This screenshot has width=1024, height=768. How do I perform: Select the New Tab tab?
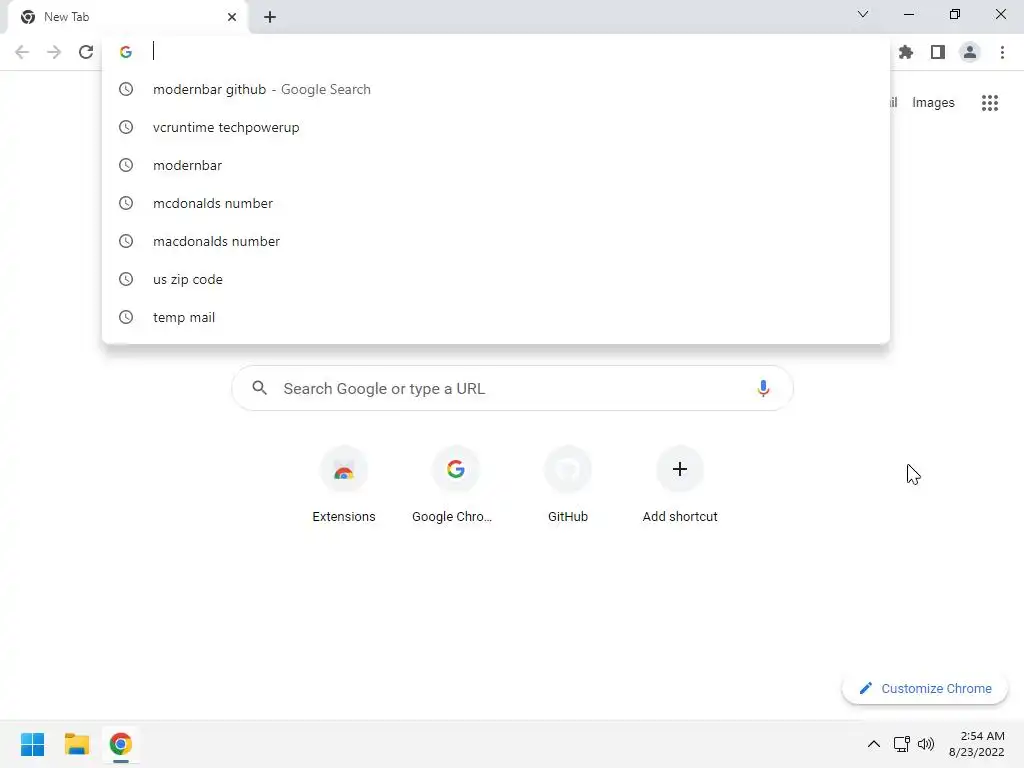(127, 17)
